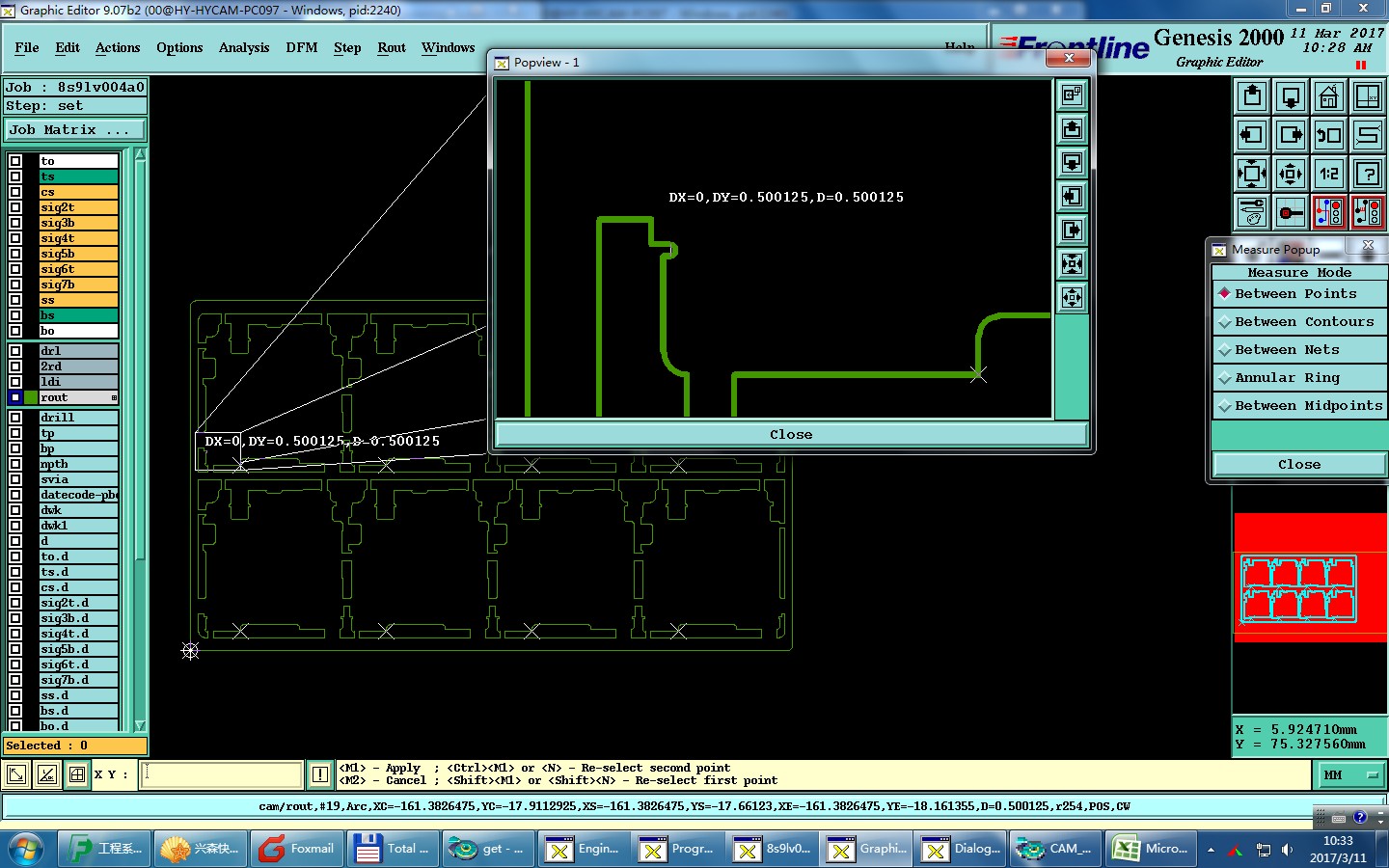Click the snap-to-grid target icon

click(1291, 212)
